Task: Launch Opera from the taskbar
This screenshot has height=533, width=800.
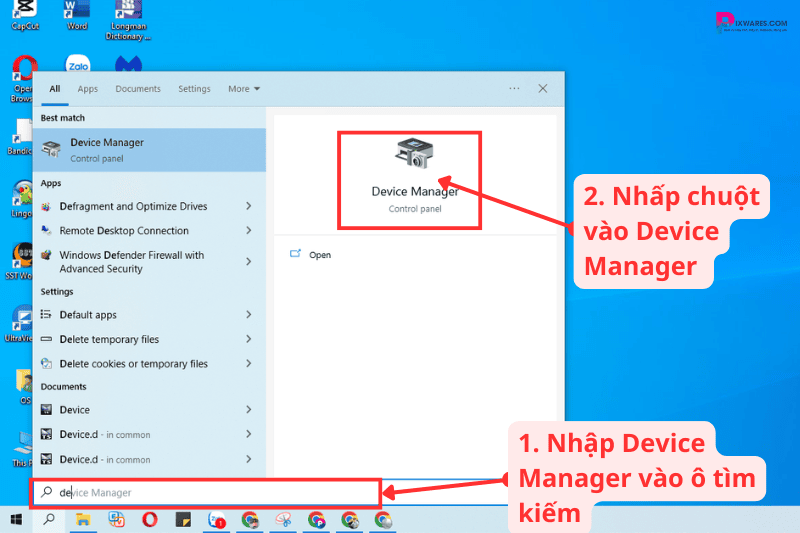Action: (x=149, y=520)
